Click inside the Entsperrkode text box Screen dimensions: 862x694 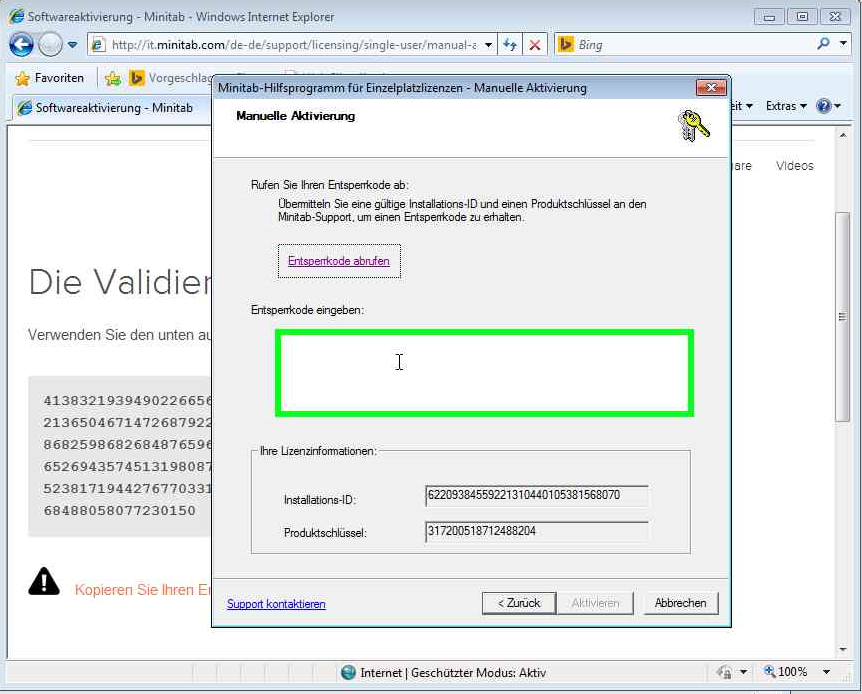(484, 373)
